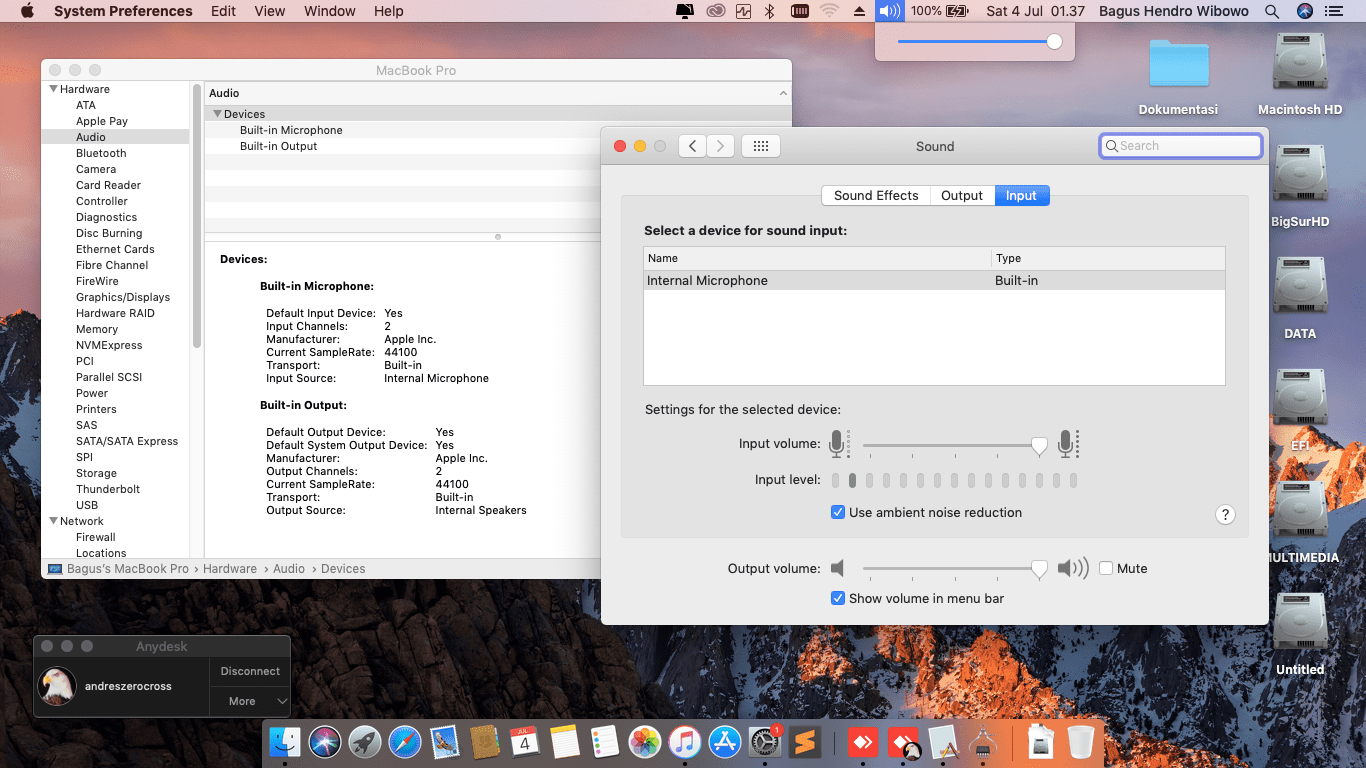Switch to the Output tab
Viewport: 1366px width, 768px height.
pos(962,195)
